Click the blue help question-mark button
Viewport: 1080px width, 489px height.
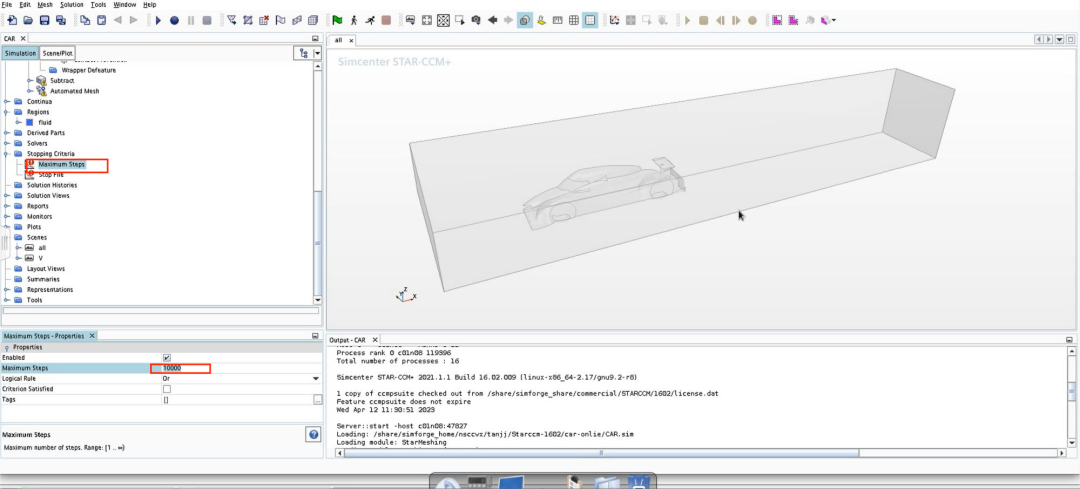point(313,435)
